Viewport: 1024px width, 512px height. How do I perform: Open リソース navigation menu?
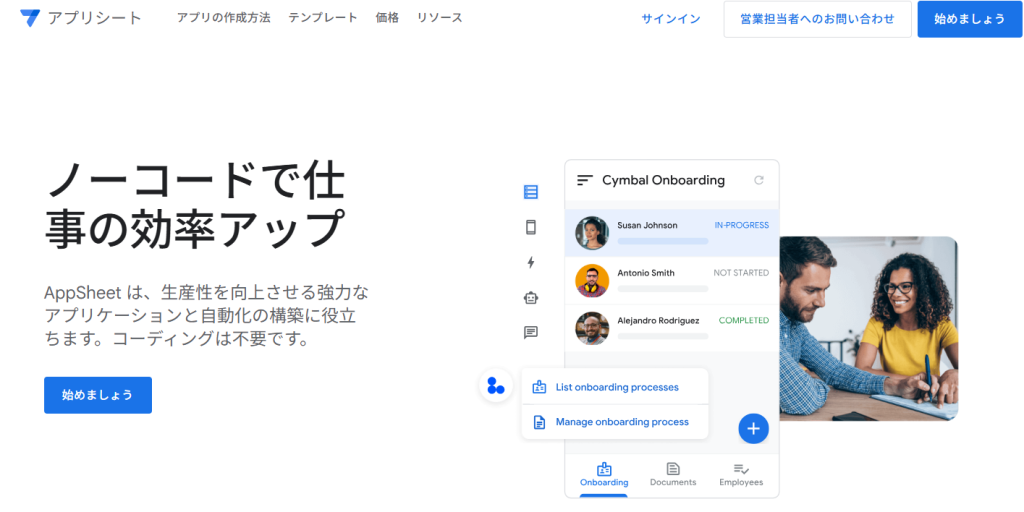(x=439, y=18)
